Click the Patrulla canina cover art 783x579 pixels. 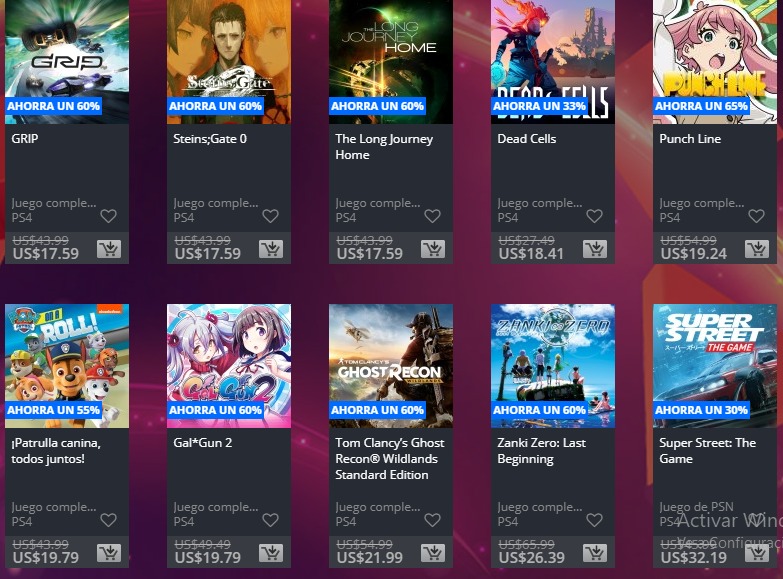[67, 360]
